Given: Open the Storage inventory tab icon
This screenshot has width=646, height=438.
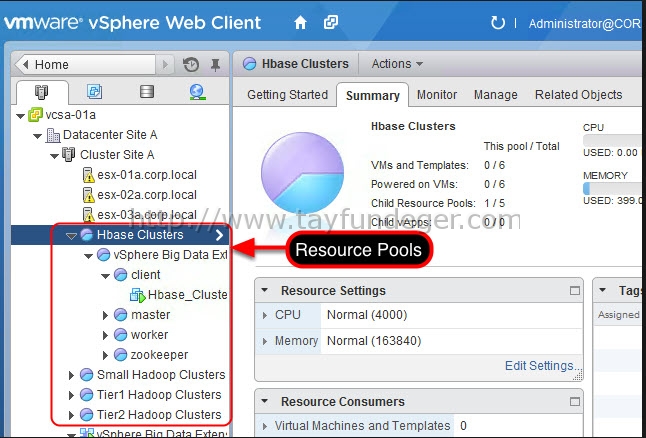Looking at the screenshot, I should (x=147, y=91).
